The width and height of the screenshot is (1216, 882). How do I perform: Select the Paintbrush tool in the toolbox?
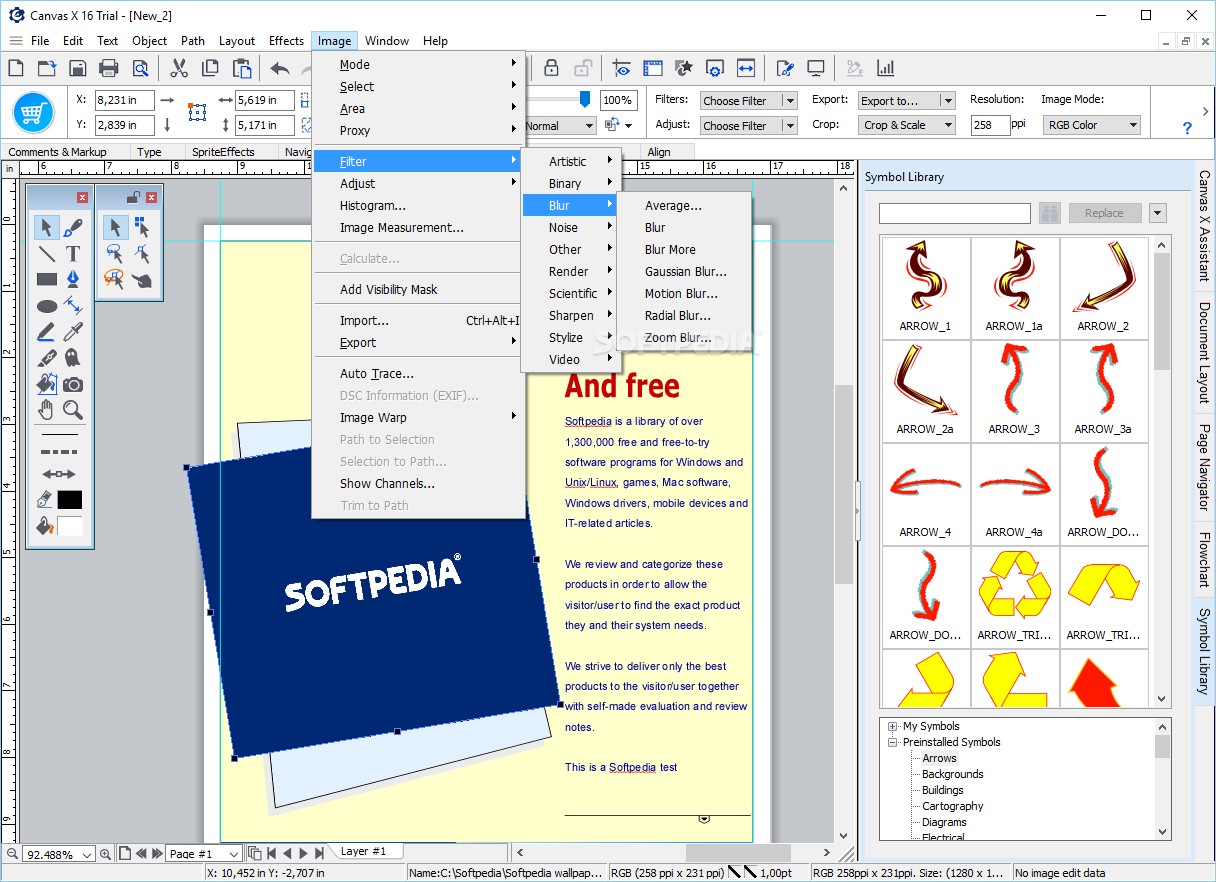point(73,227)
